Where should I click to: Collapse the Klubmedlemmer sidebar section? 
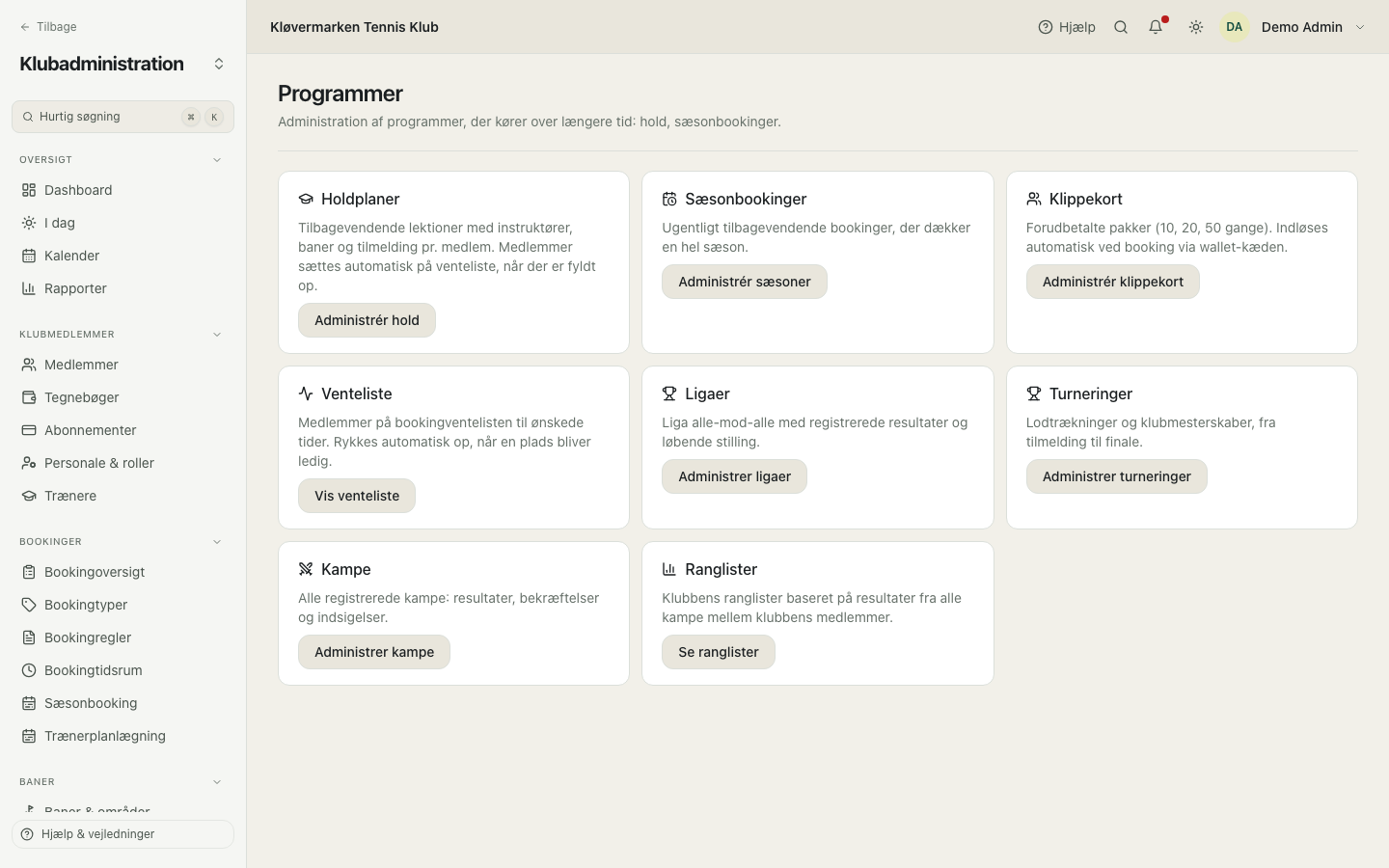[217, 335]
